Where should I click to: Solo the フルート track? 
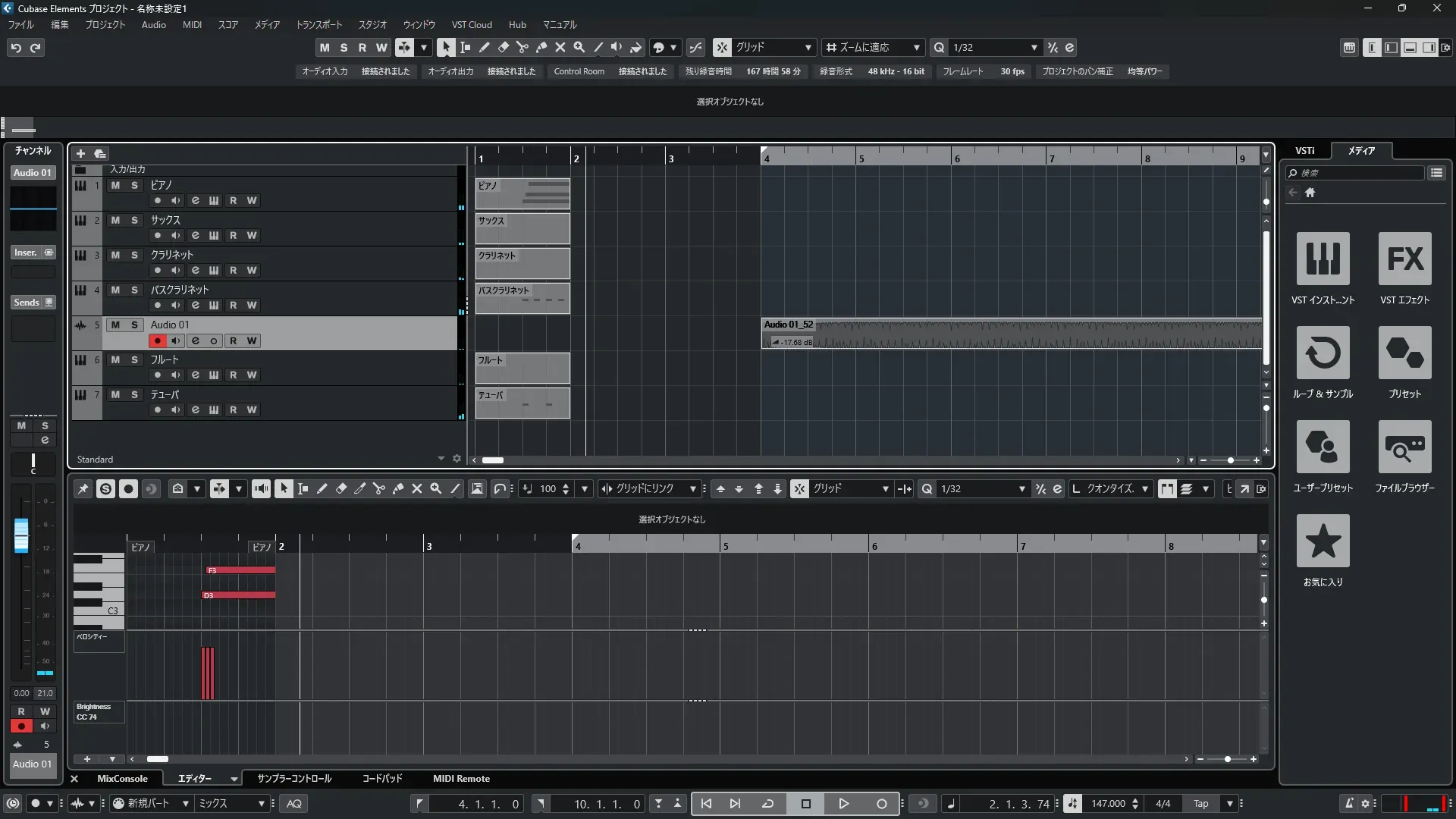point(134,359)
